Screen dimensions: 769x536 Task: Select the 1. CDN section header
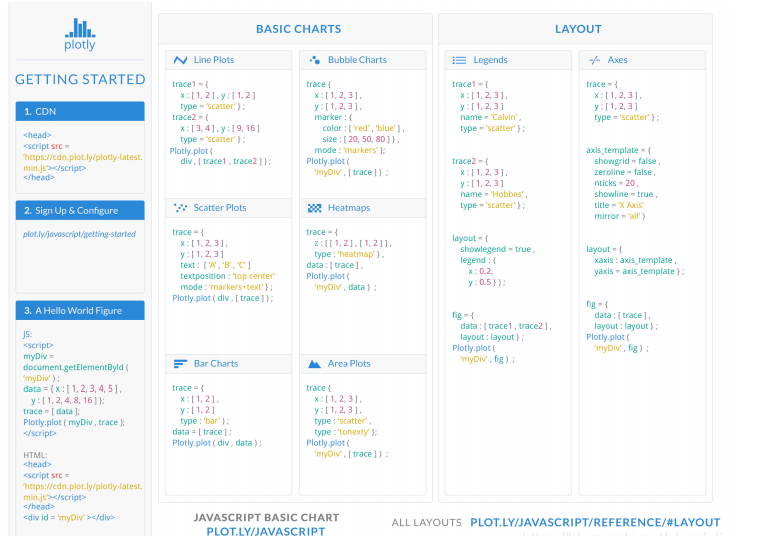click(80, 111)
